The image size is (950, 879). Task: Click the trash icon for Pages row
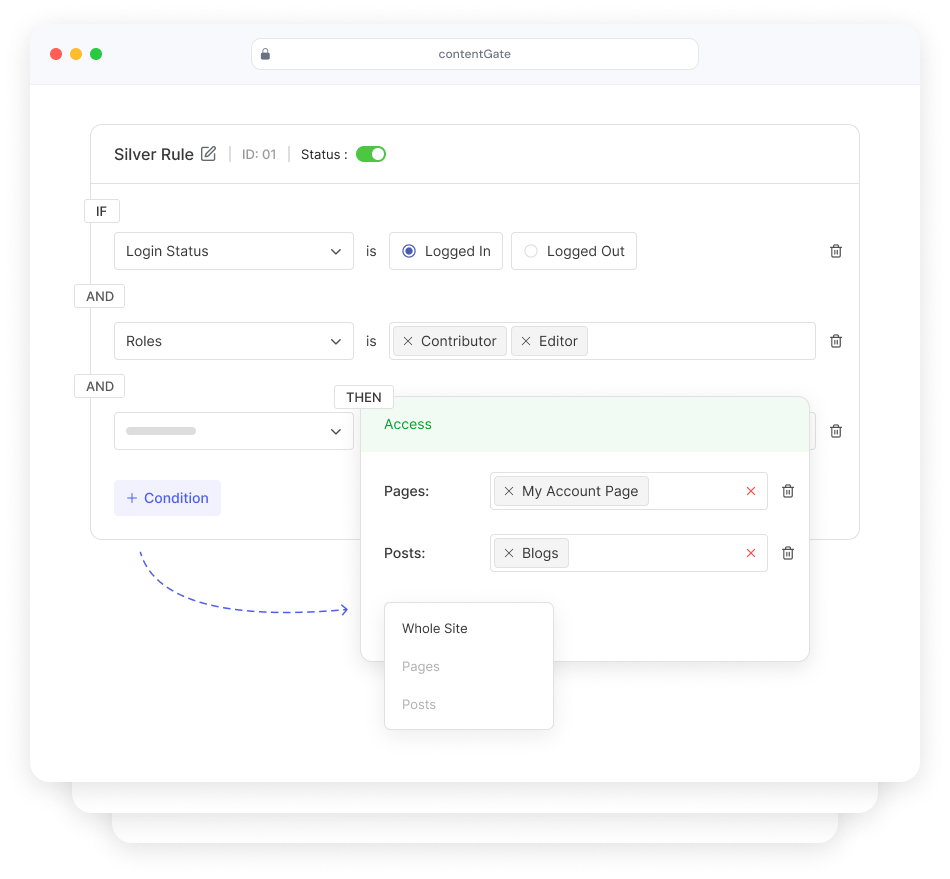click(x=788, y=491)
